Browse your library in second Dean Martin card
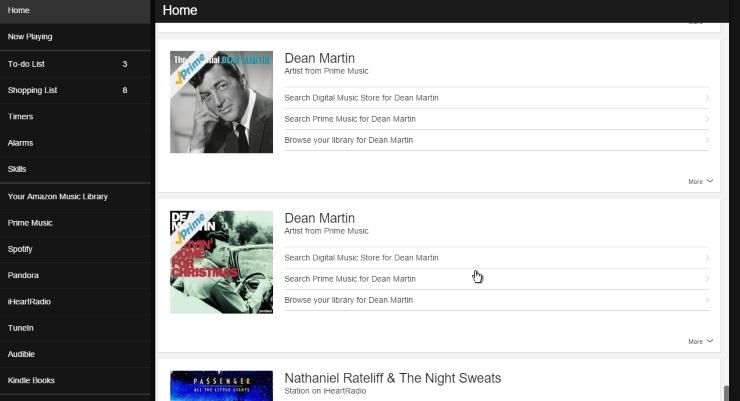740x401 pixels. [496, 300]
